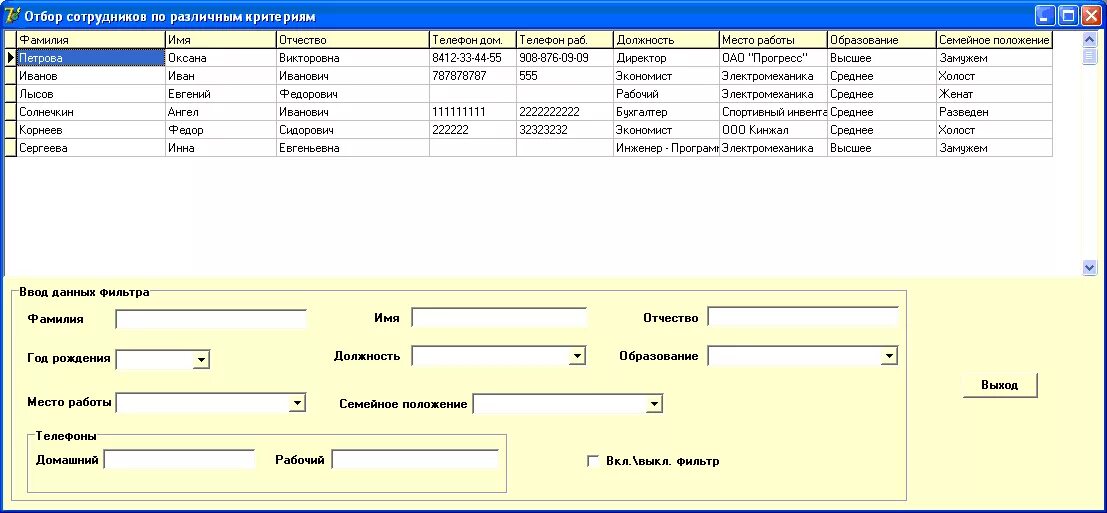This screenshot has height=513, width=1107.
Task: Click the application icon in title bar
Action: tap(11, 16)
